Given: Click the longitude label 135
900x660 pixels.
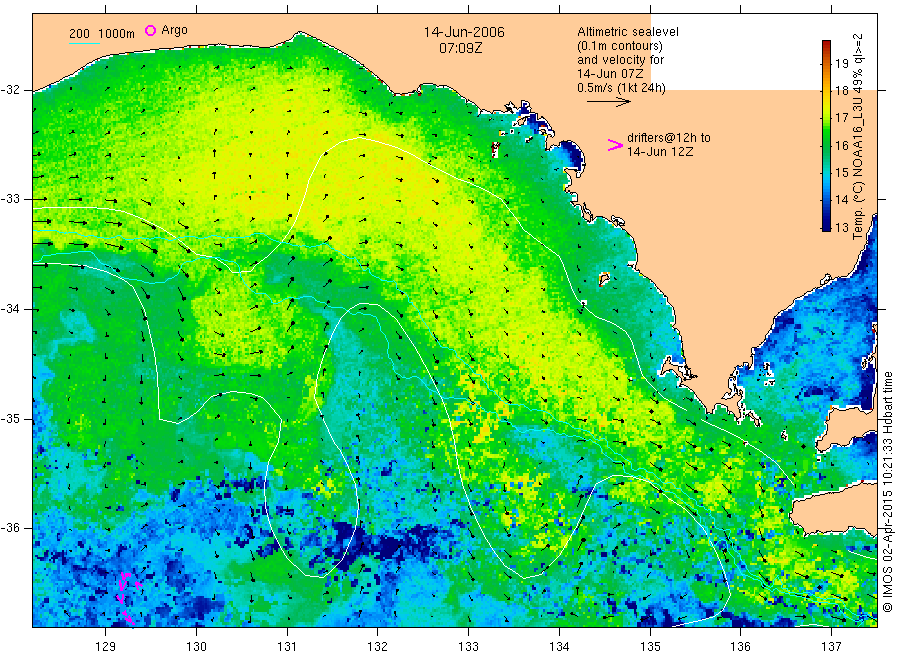Looking at the screenshot, I should (x=650, y=647).
